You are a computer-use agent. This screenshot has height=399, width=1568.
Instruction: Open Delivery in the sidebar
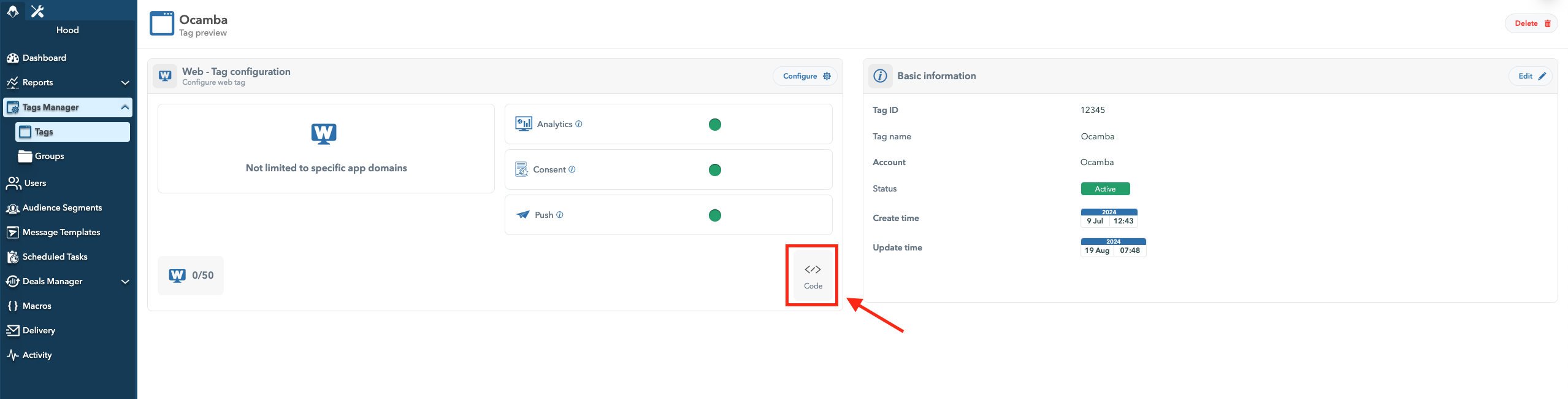coord(39,330)
